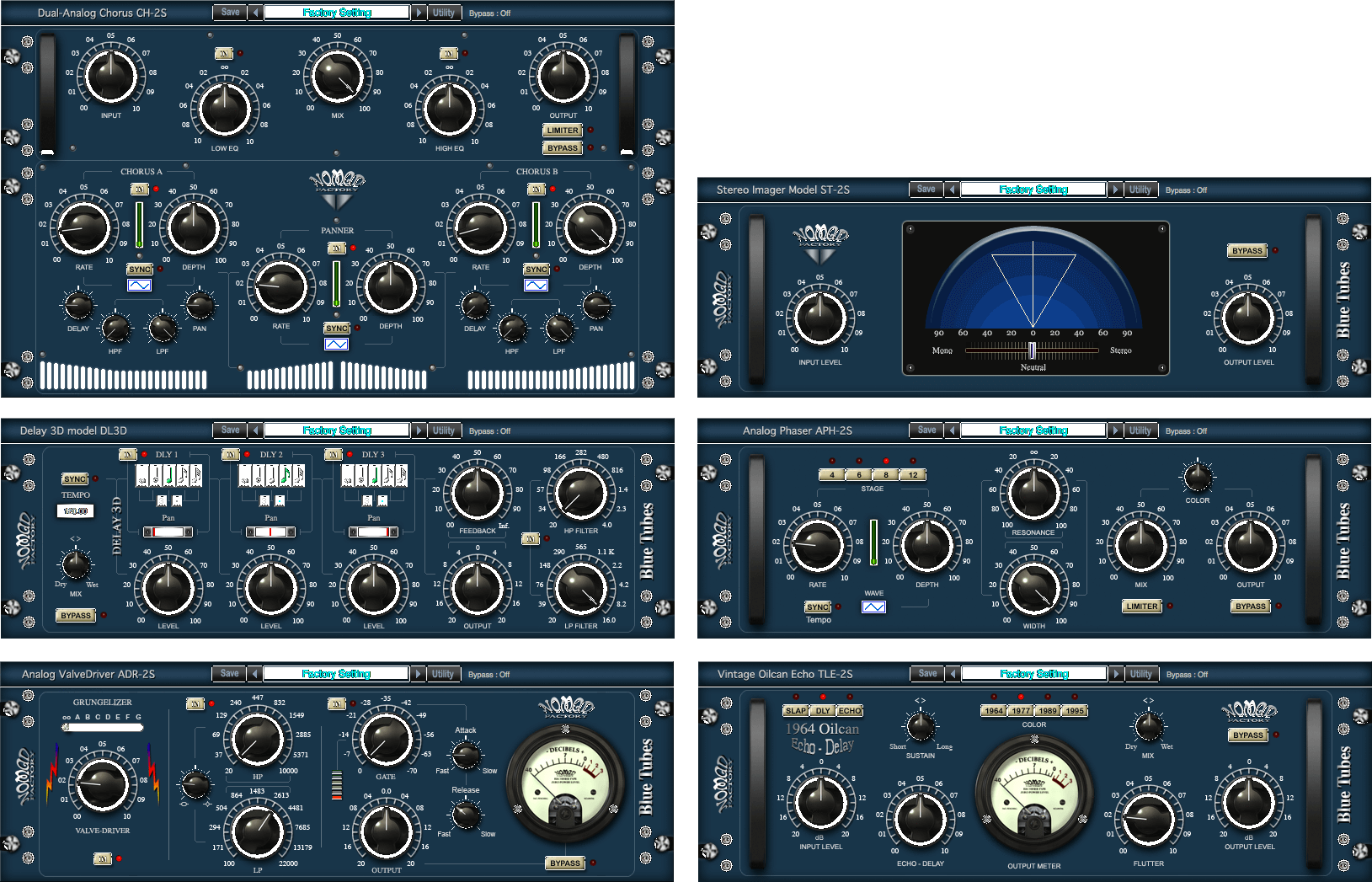This screenshot has width=1372, height=882.
Task: Click the 120.00 TEMPO display on Delay 3D
Action: [x=75, y=510]
